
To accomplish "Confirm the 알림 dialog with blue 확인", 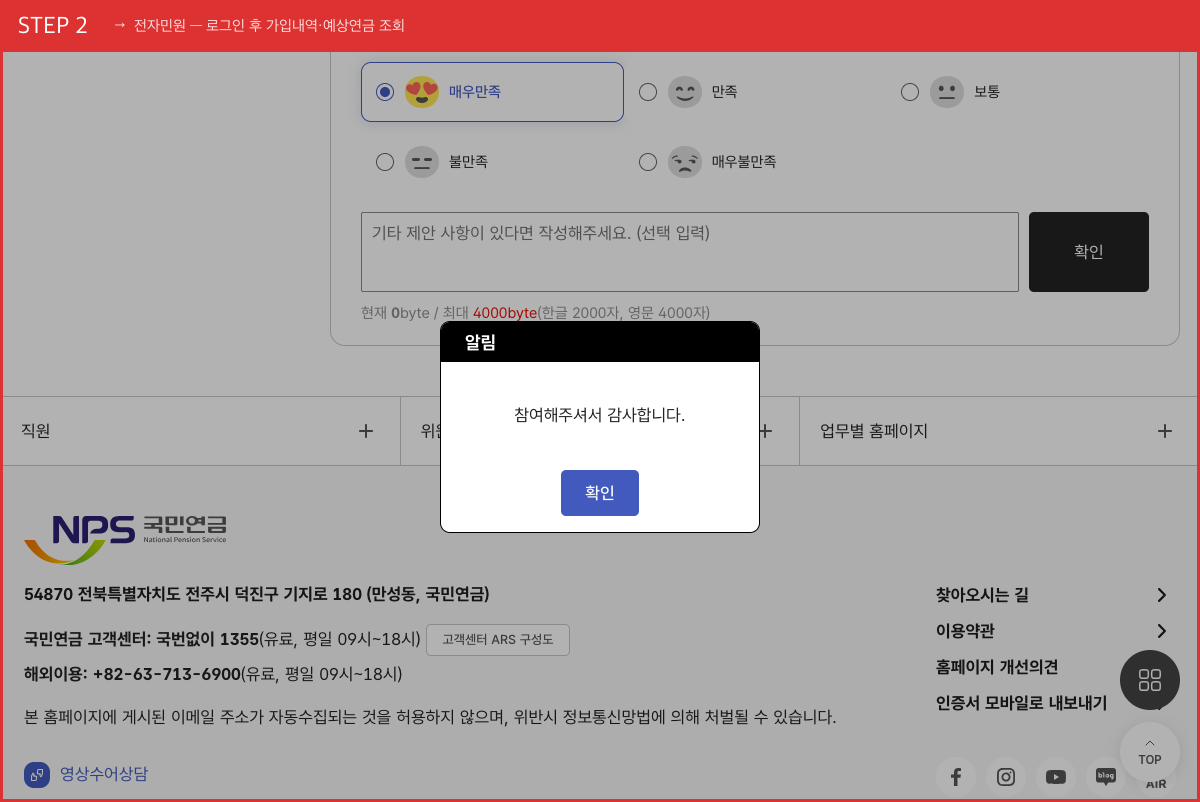I will pyautogui.click(x=600, y=493).
